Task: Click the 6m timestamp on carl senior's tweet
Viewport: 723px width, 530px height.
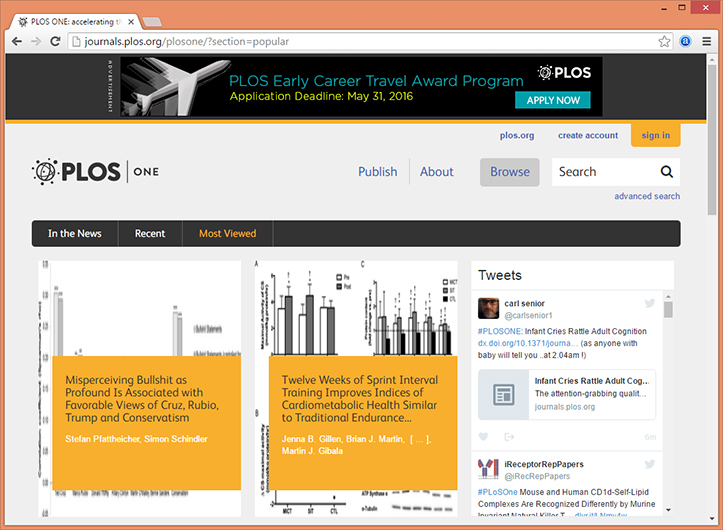Action: click(x=650, y=437)
